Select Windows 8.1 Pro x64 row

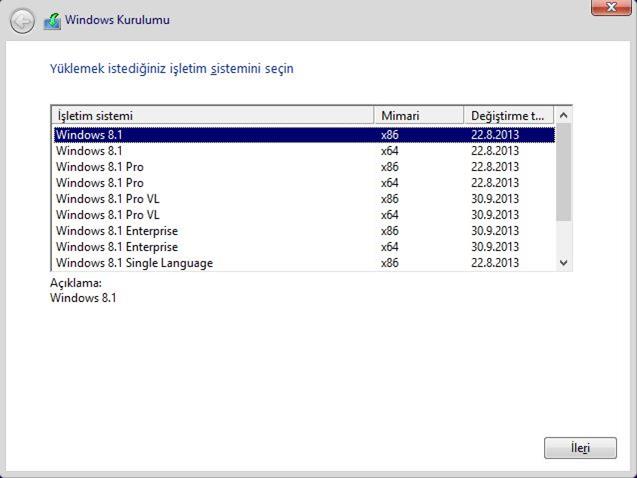point(304,183)
